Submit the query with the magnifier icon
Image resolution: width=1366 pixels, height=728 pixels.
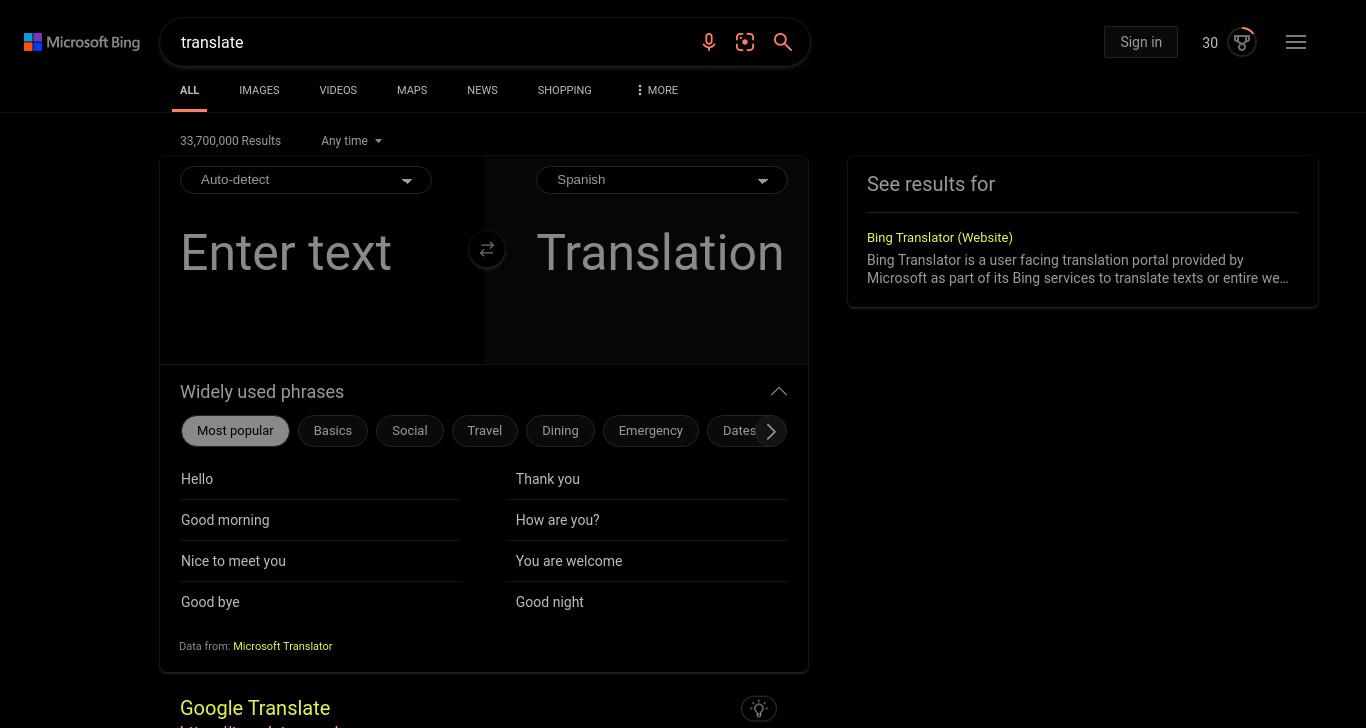(783, 42)
